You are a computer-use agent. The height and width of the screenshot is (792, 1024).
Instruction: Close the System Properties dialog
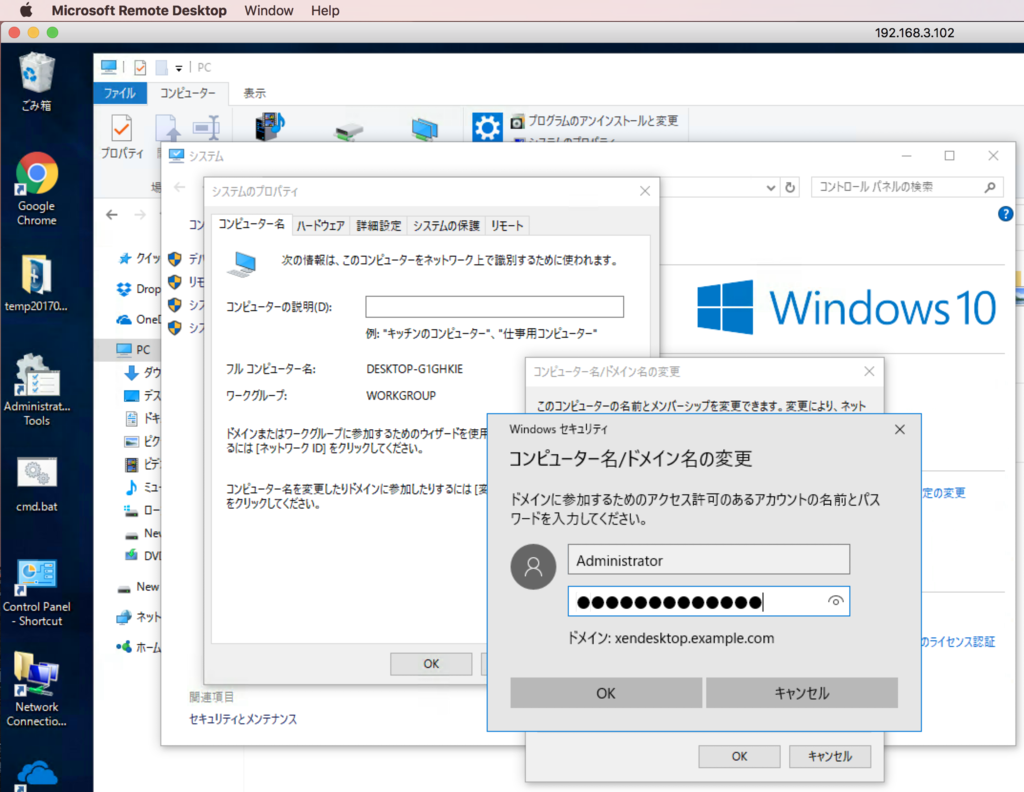[x=645, y=191]
